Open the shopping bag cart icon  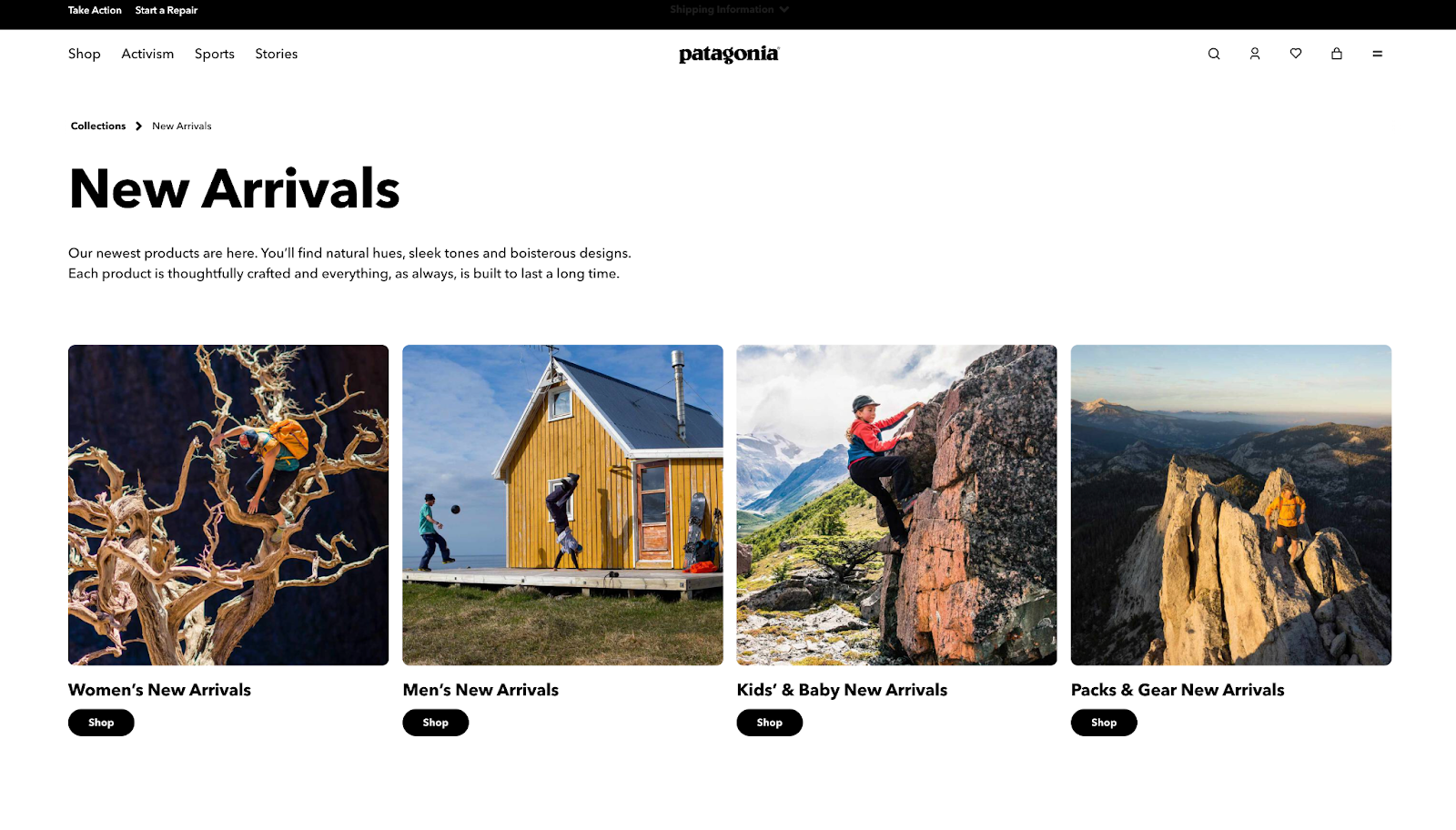click(x=1337, y=54)
